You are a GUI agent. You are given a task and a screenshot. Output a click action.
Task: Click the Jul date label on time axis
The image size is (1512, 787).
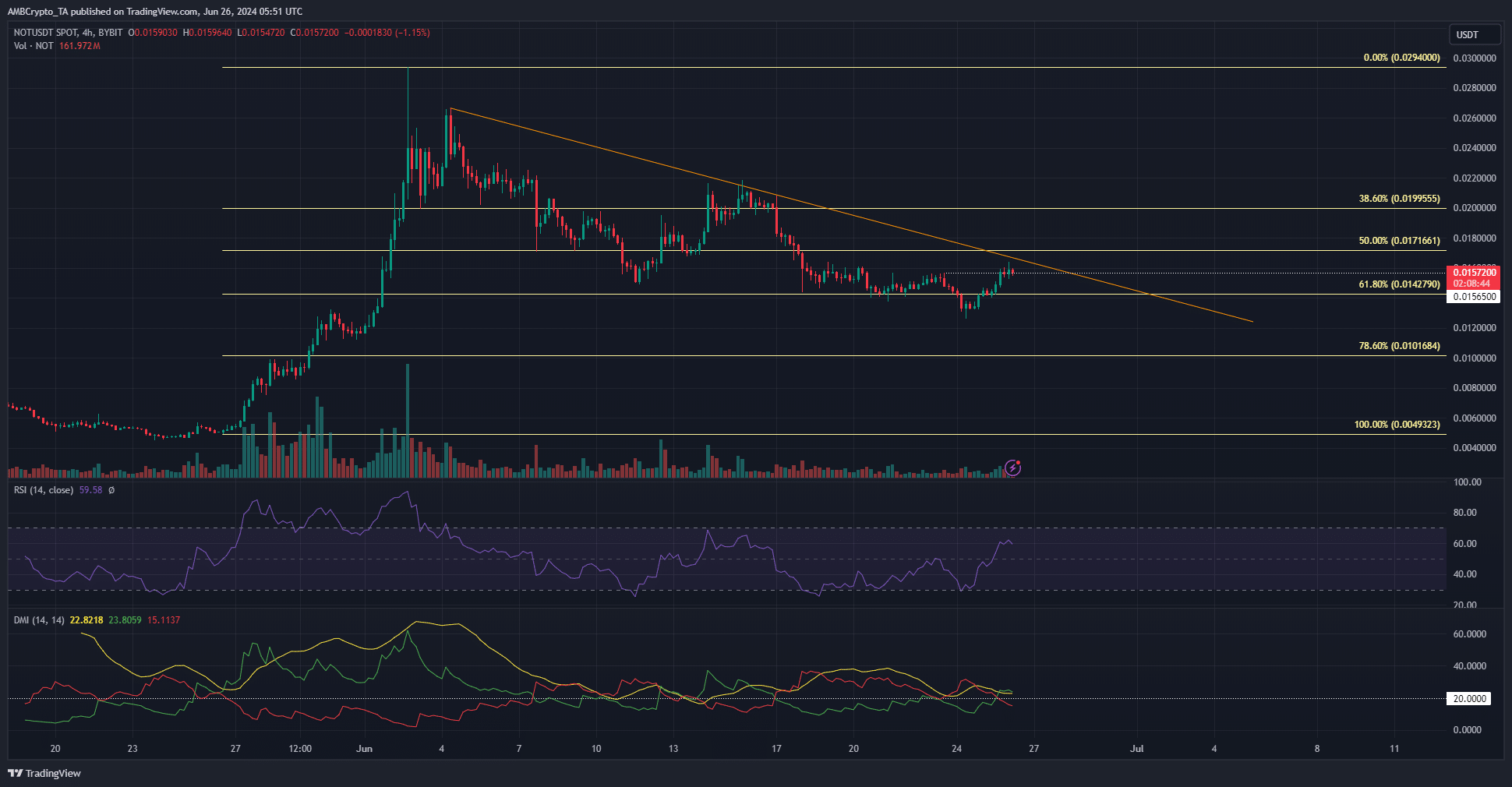[1137, 749]
